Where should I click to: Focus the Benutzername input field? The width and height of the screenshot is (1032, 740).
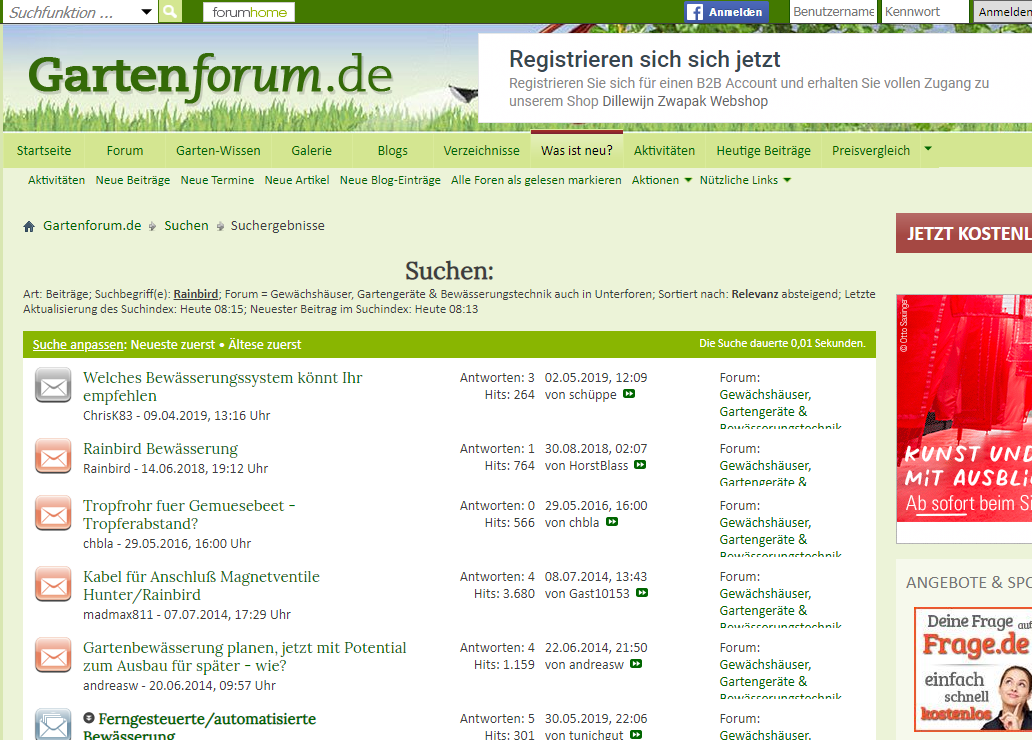(833, 12)
